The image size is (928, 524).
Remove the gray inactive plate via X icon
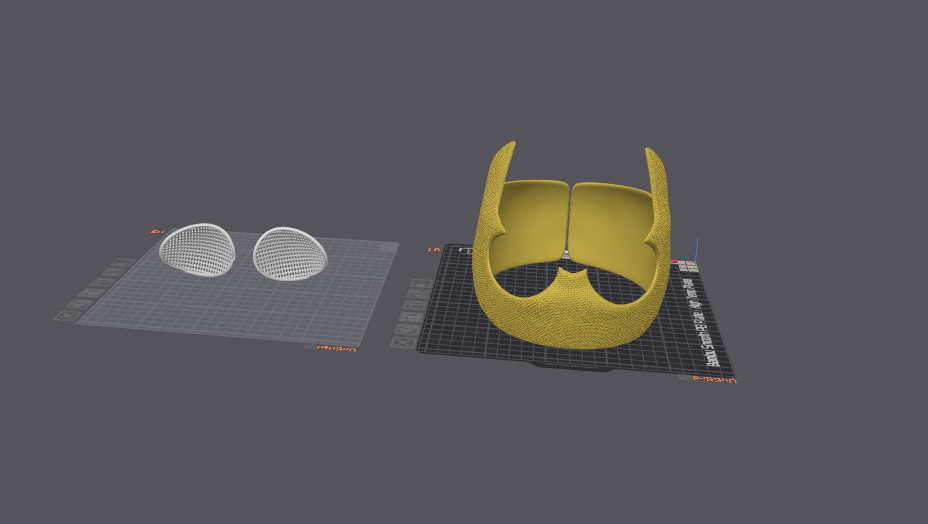pos(67,316)
